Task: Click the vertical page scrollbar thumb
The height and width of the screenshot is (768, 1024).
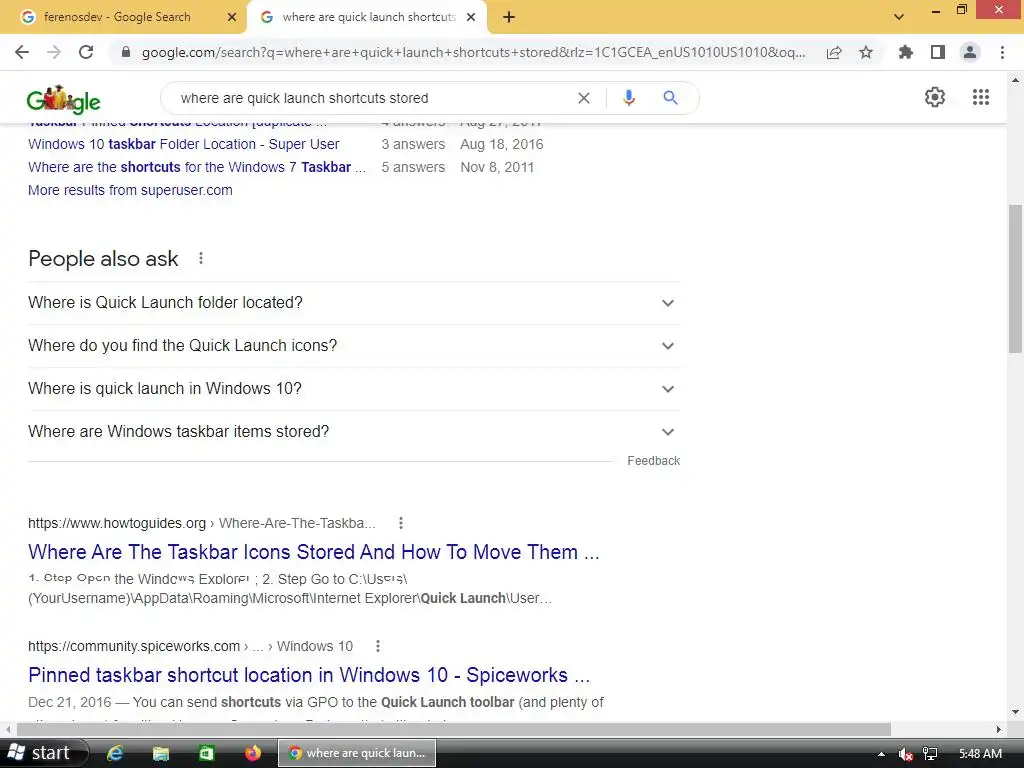Action: (1016, 280)
